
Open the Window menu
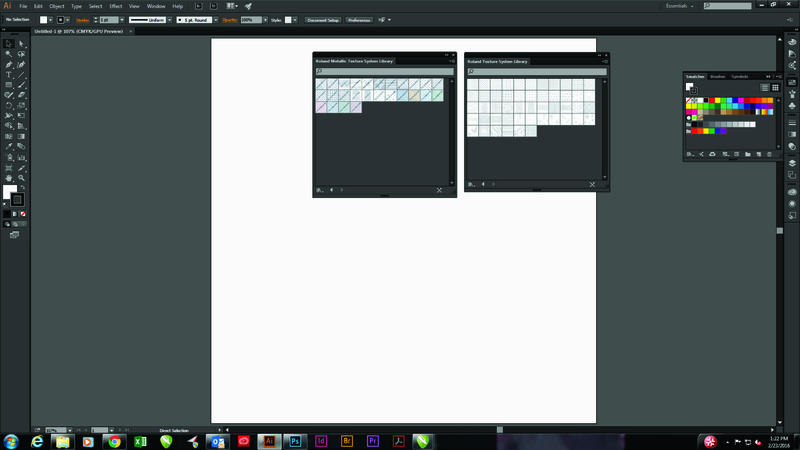click(156, 6)
